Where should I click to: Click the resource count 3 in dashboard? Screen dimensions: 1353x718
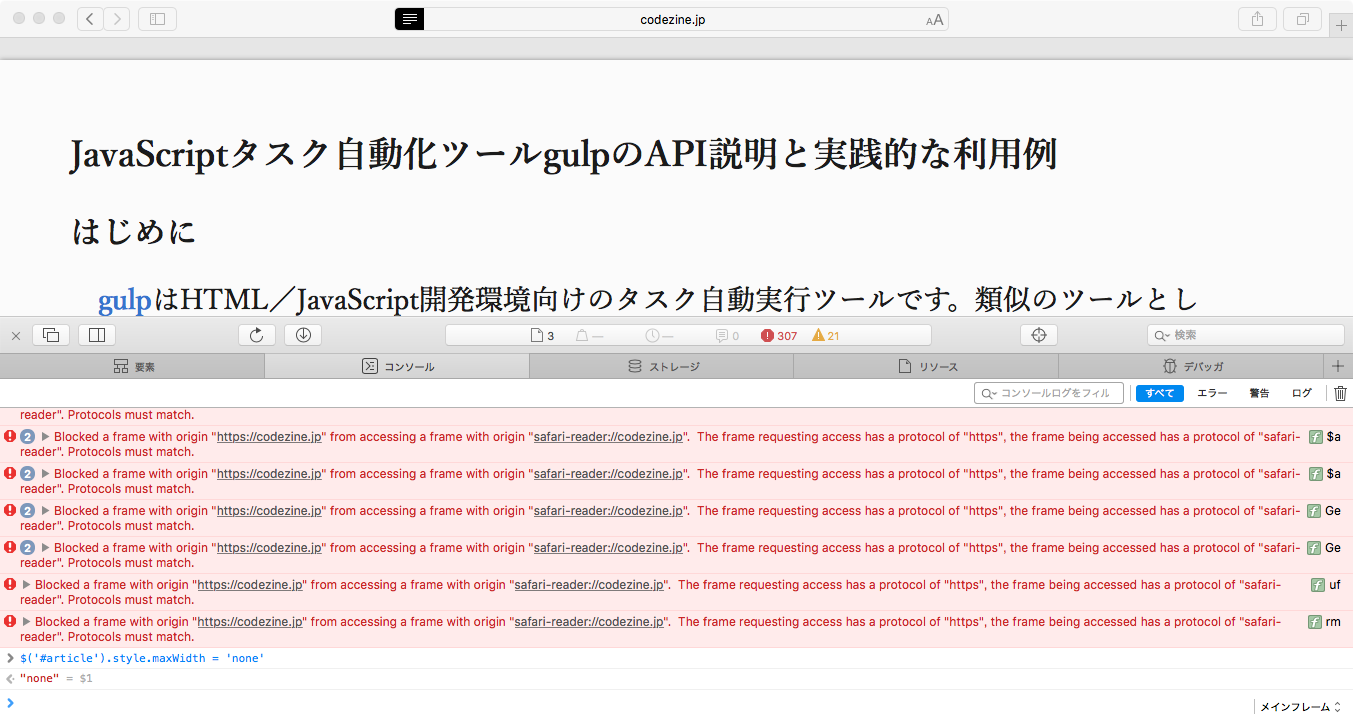tap(542, 336)
